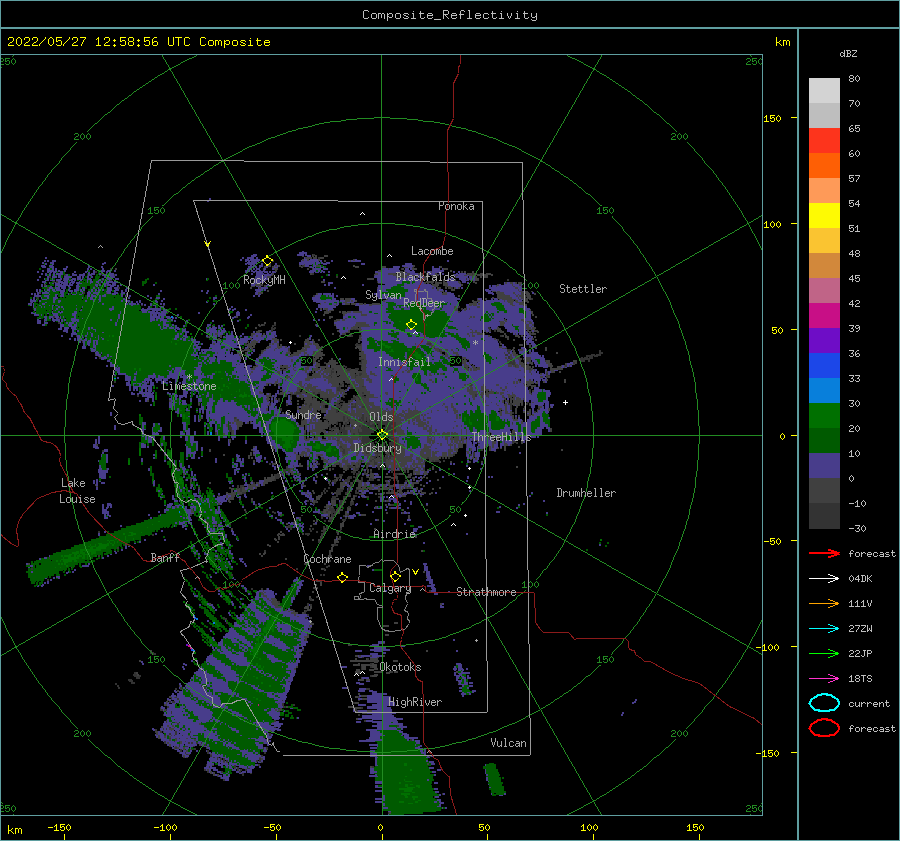
Task: Pick the yellow 51-54 dBZ color band
Action: click(824, 216)
